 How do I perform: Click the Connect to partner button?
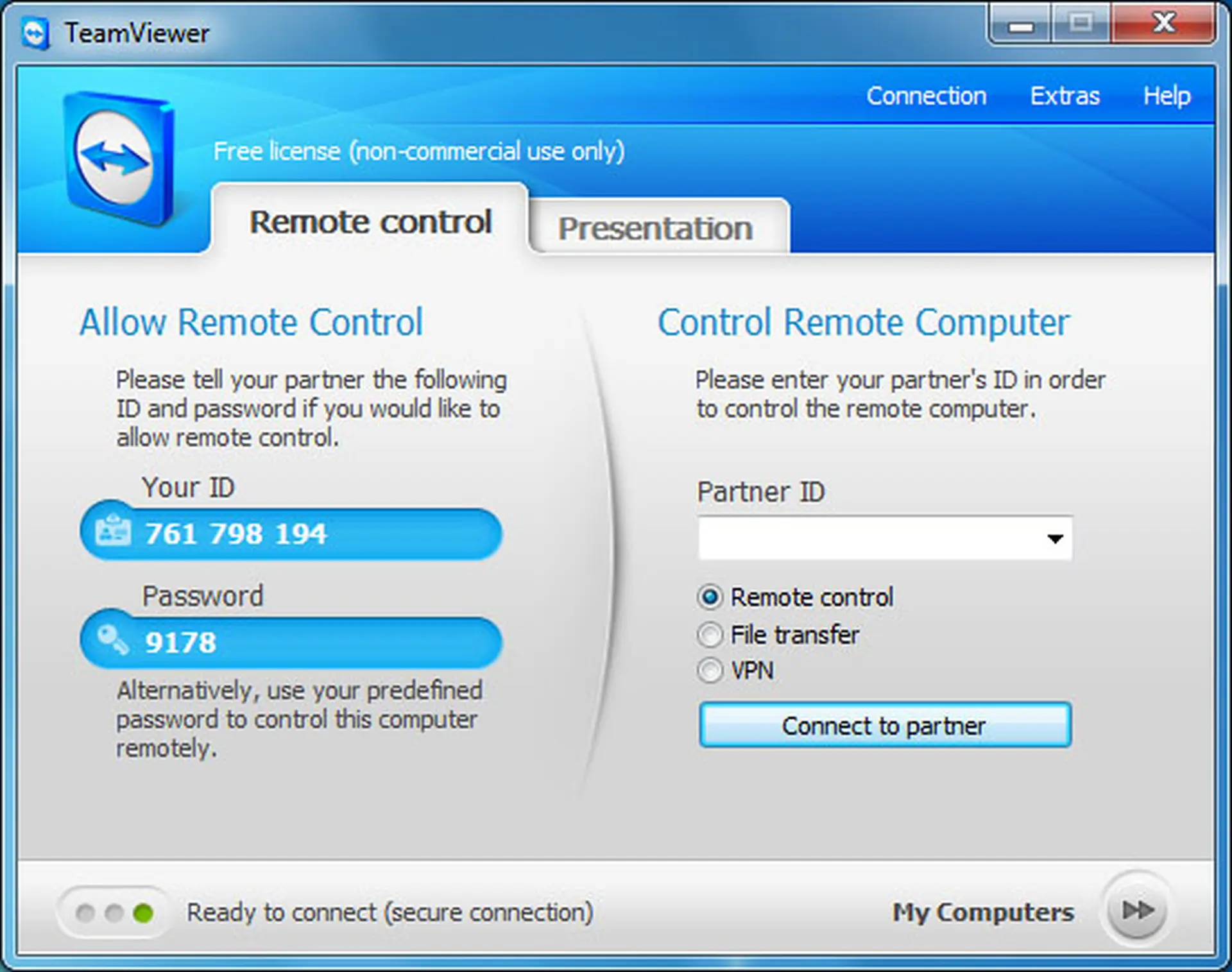[885, 725]
